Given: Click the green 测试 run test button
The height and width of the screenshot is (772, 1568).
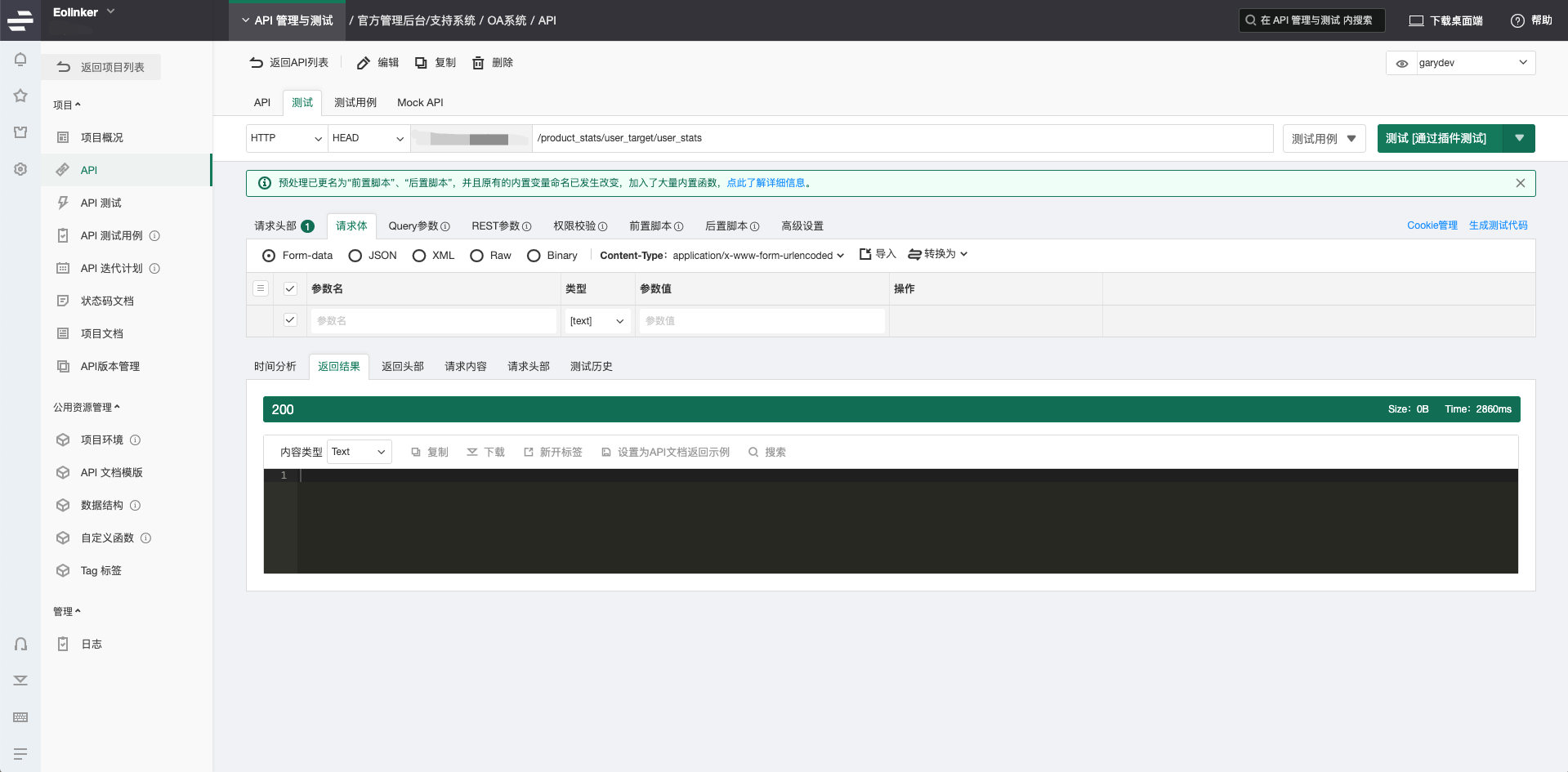Looking at the screenshot, I should pos(1438,138).
